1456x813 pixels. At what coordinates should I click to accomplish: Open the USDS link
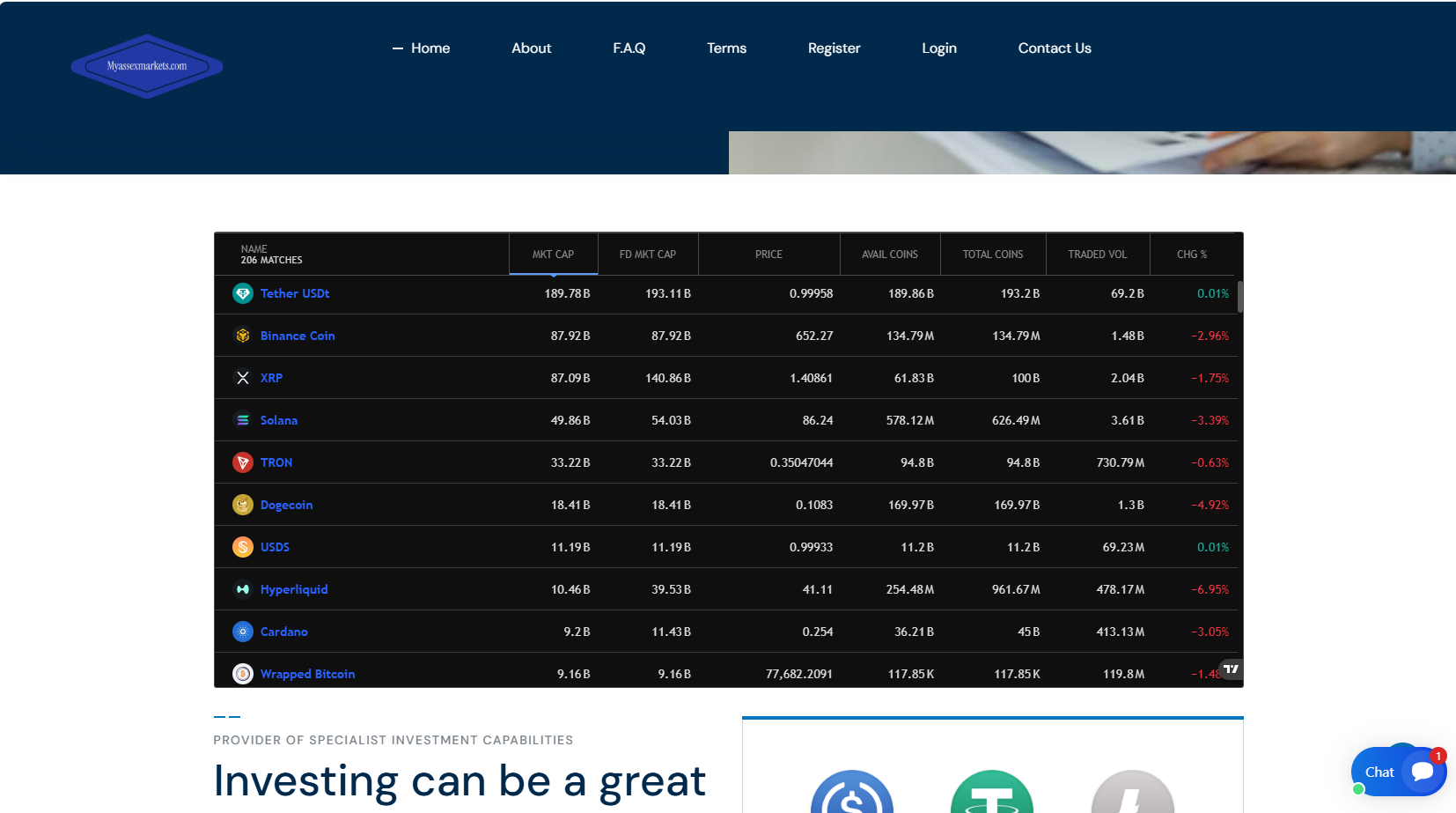pyautogui.click(x=275, y=547)
